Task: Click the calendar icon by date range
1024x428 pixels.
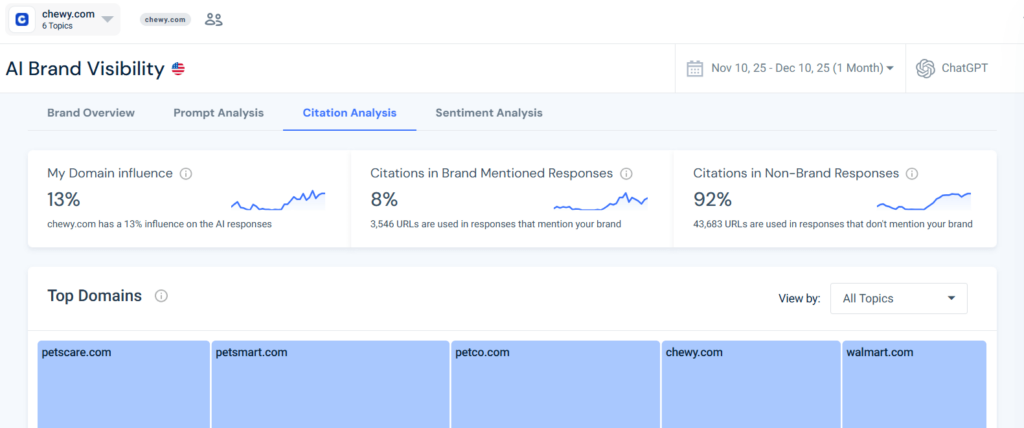Action: click(695, 68)
